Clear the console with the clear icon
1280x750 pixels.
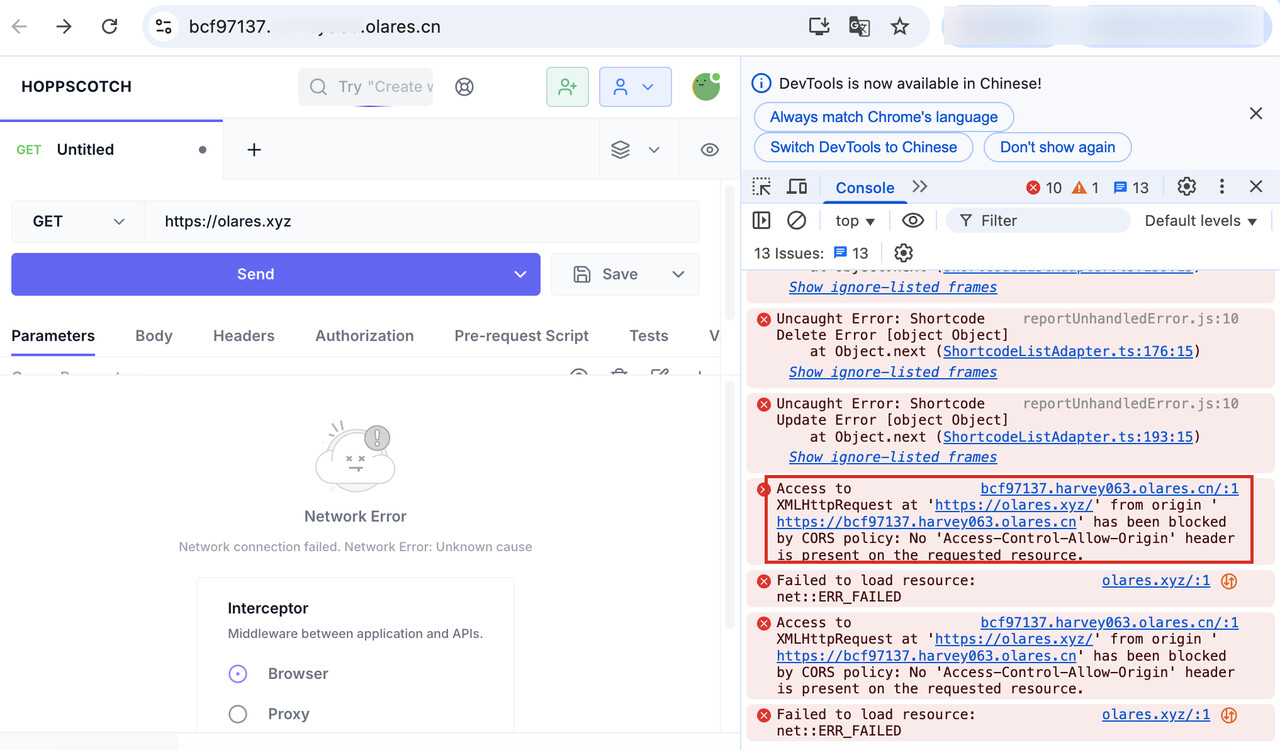click(x=796, y=221)
